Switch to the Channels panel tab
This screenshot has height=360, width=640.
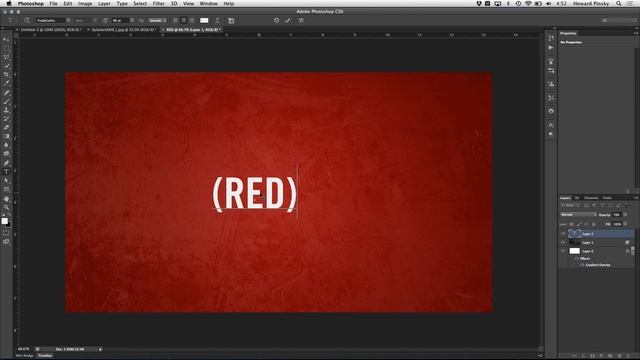click(591, 198)
